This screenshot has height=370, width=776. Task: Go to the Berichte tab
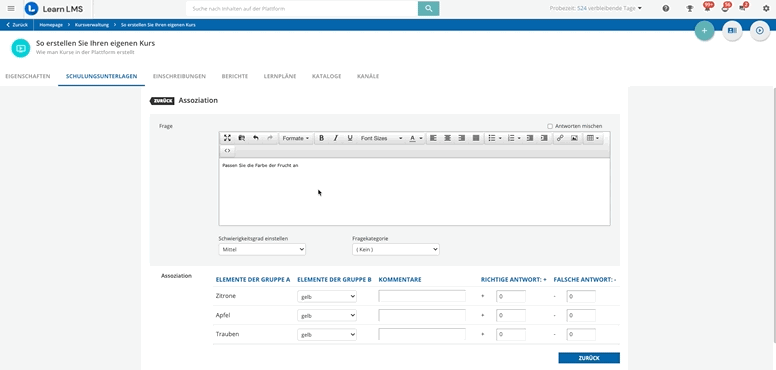point(235,76)
